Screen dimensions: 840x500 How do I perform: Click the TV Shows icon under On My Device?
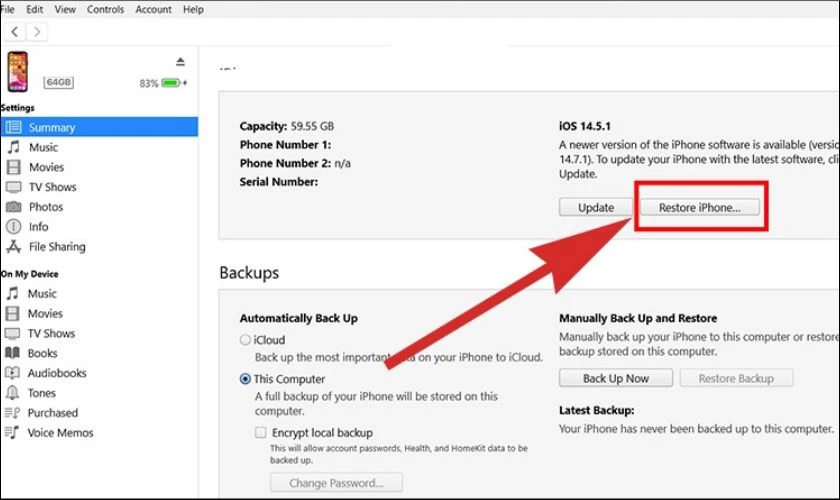(x=12, y=333)
